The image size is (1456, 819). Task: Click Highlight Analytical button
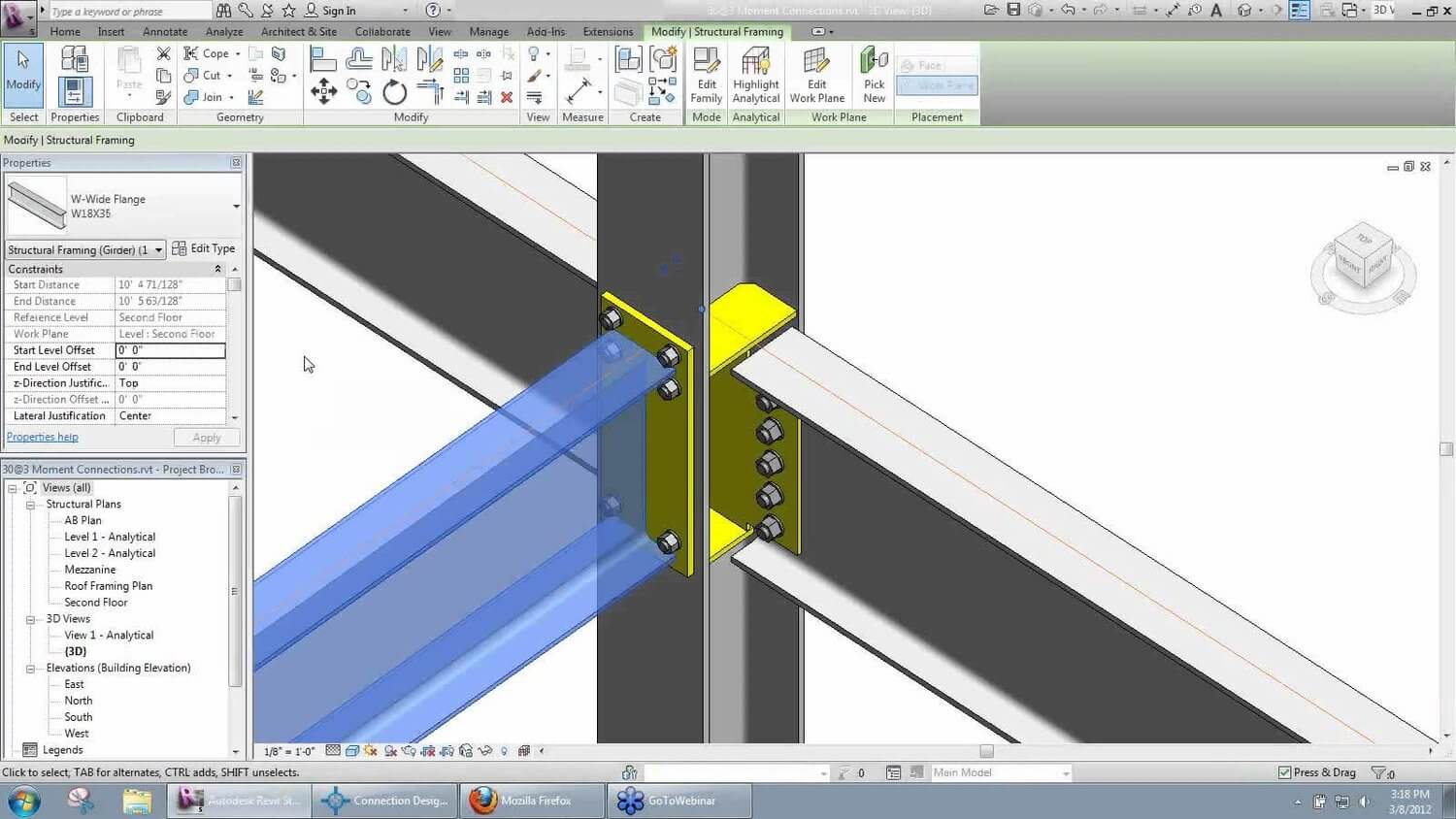(x=756, y=76)
